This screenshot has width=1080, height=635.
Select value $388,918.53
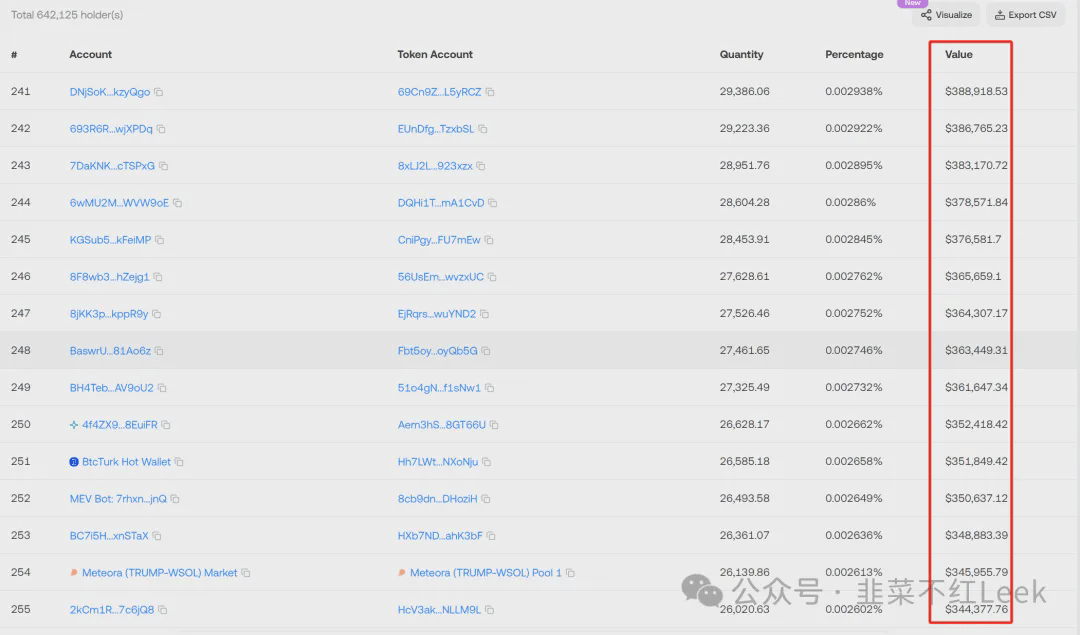tap(976, 91)
